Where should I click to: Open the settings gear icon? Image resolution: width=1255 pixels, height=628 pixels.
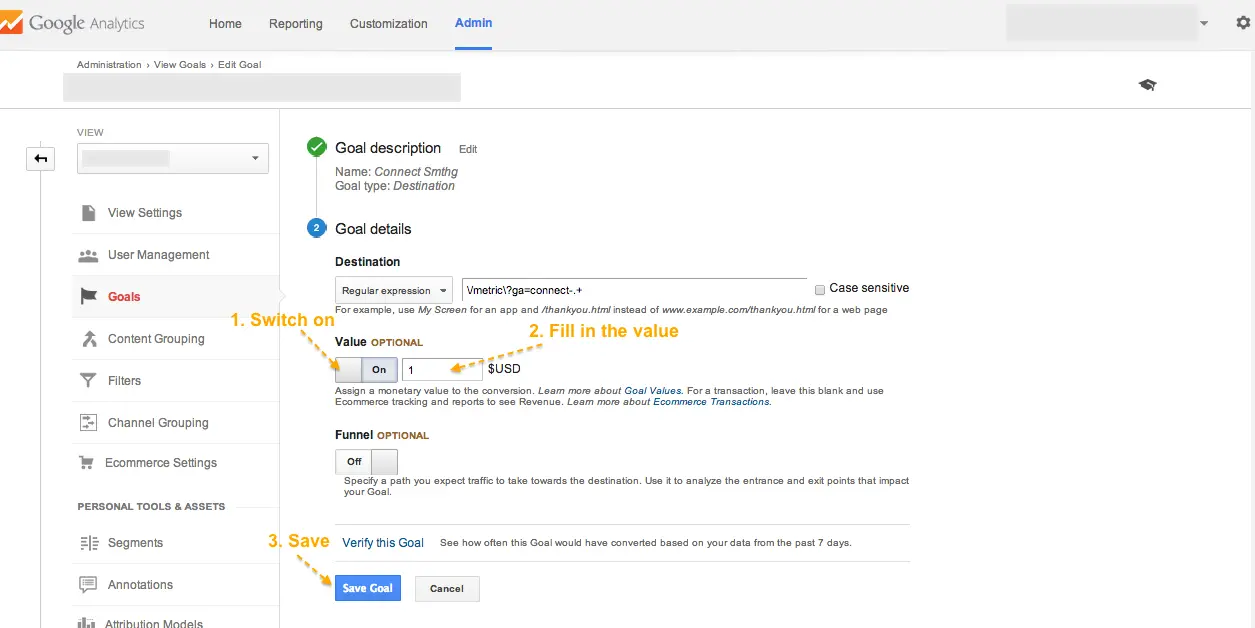point(1243,23)
